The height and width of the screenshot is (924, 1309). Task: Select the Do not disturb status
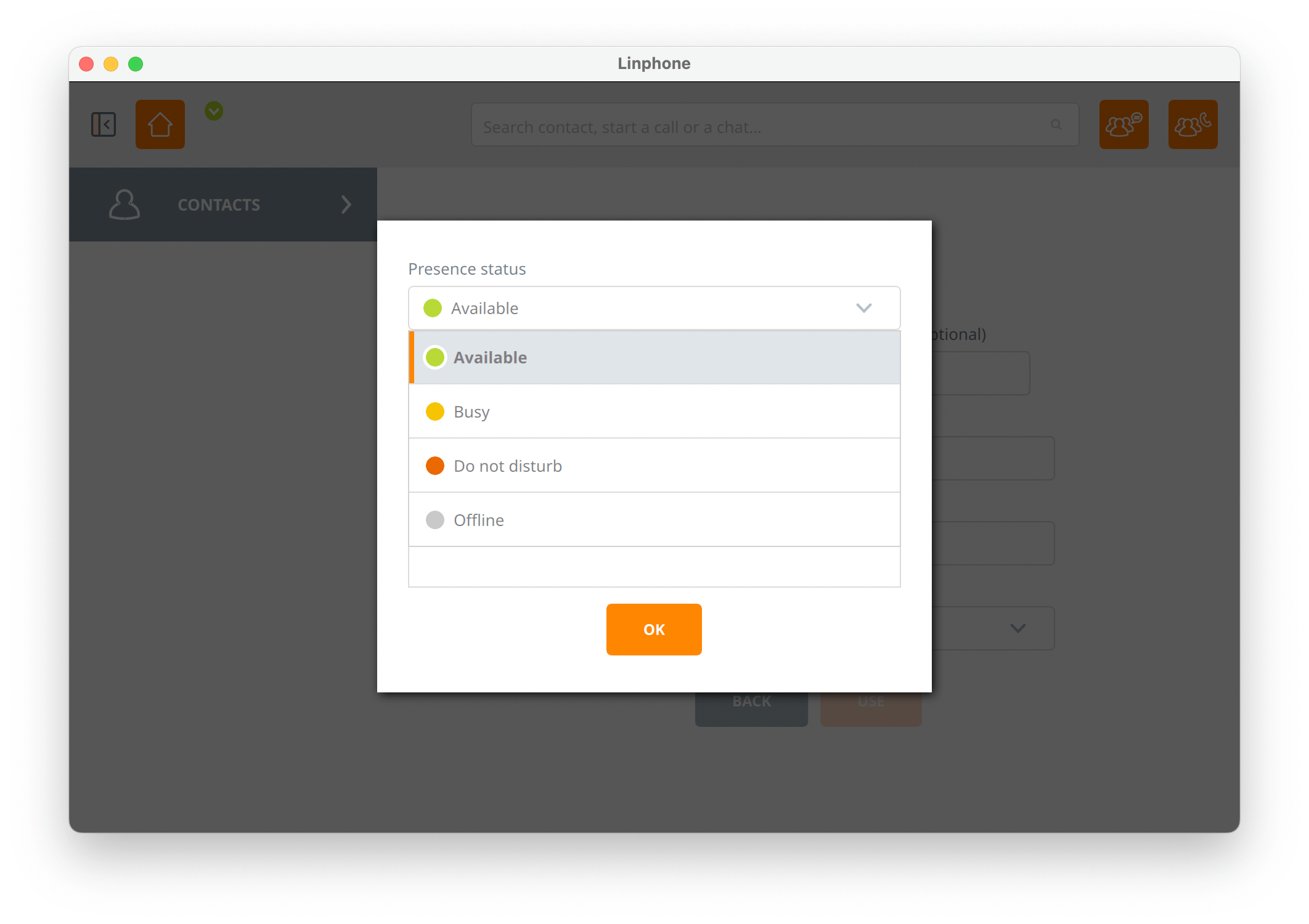point(654,465)
